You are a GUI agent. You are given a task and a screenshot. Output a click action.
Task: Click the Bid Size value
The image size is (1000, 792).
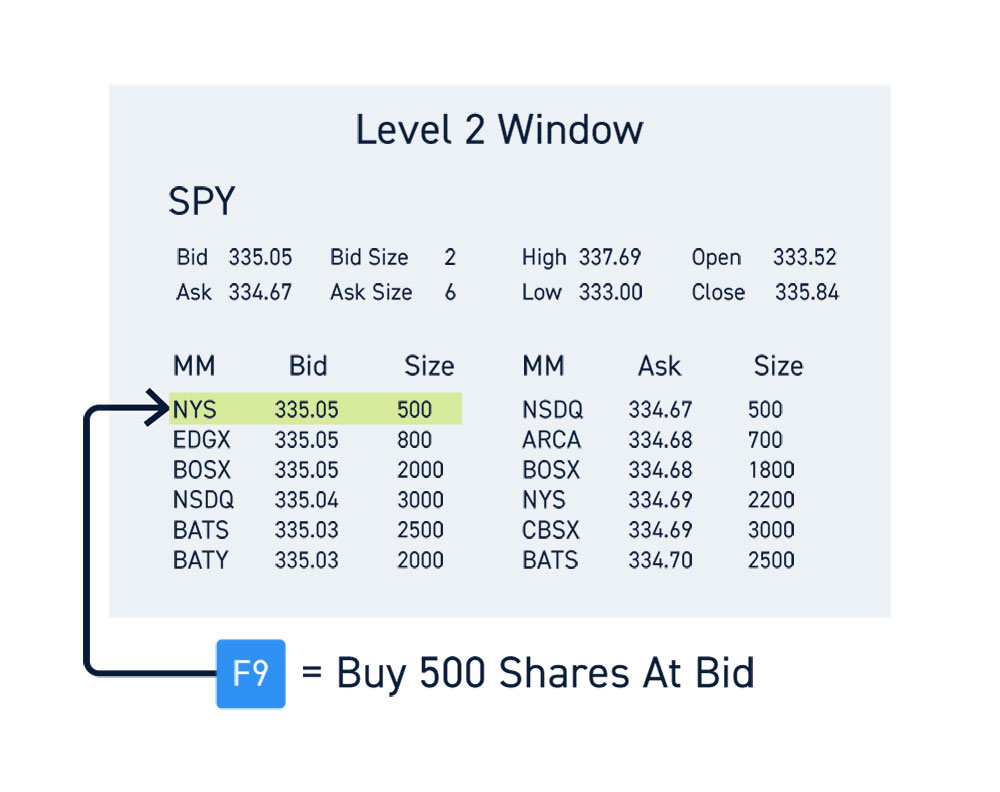tap(450, 257)
